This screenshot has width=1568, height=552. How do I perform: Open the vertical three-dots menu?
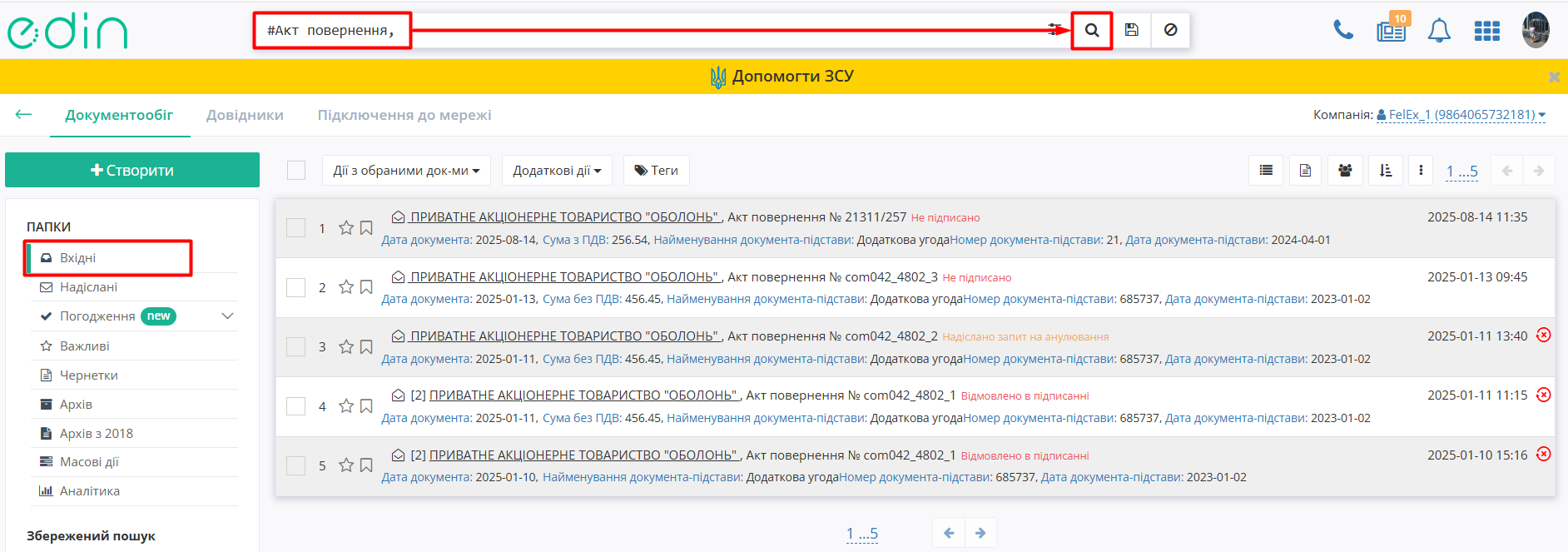[x=1421, y=170]
